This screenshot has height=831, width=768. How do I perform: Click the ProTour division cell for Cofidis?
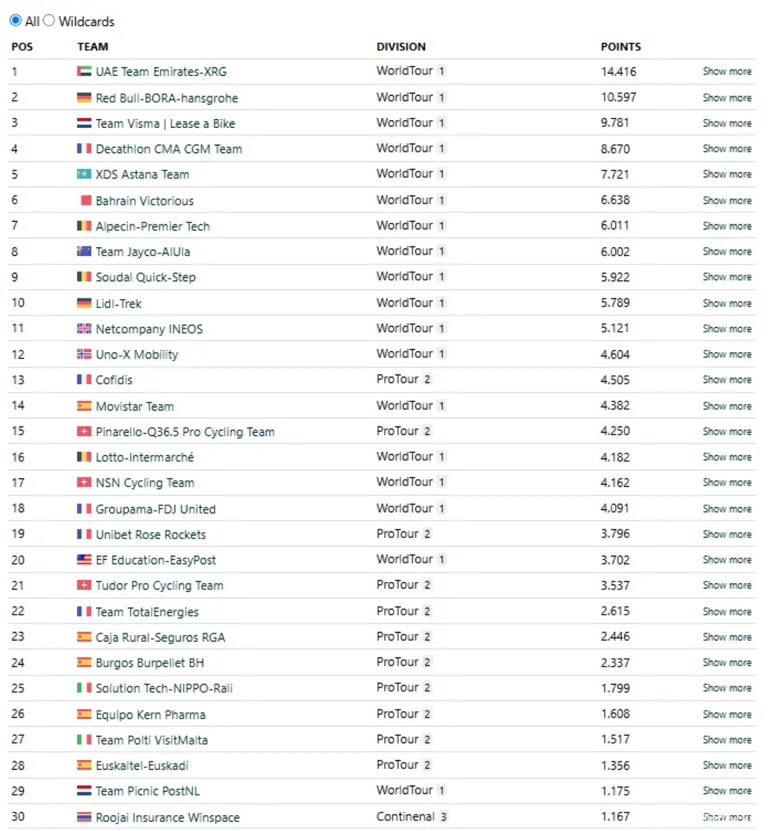(403, 379)
